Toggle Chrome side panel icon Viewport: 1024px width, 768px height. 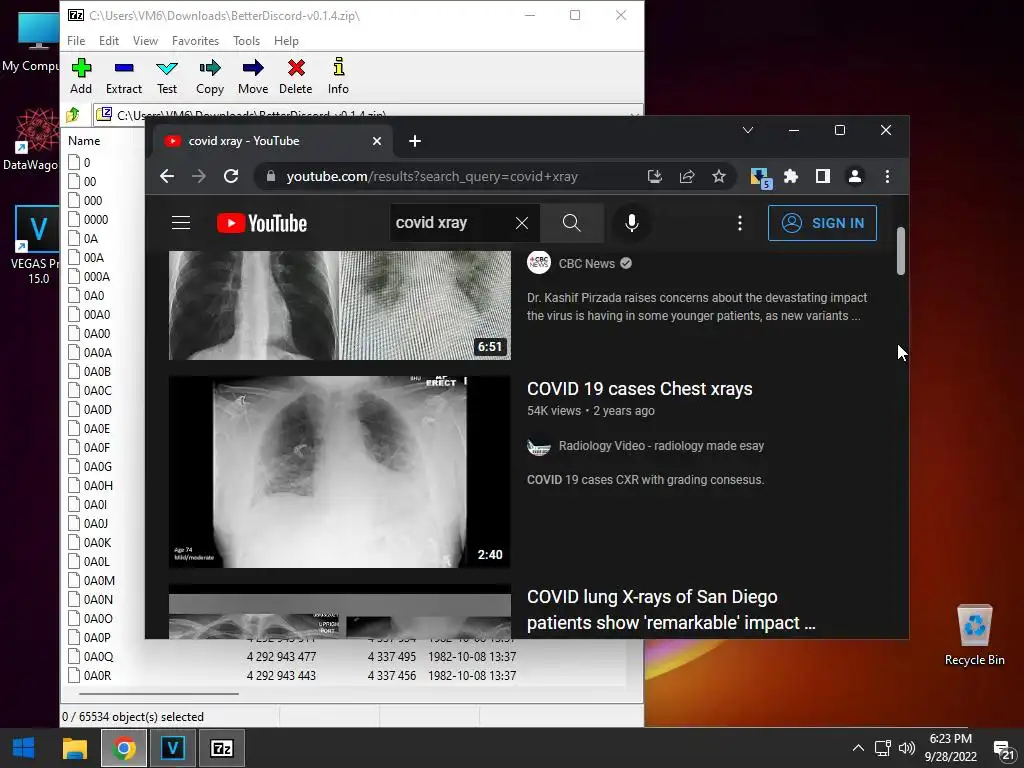(823, 176)
